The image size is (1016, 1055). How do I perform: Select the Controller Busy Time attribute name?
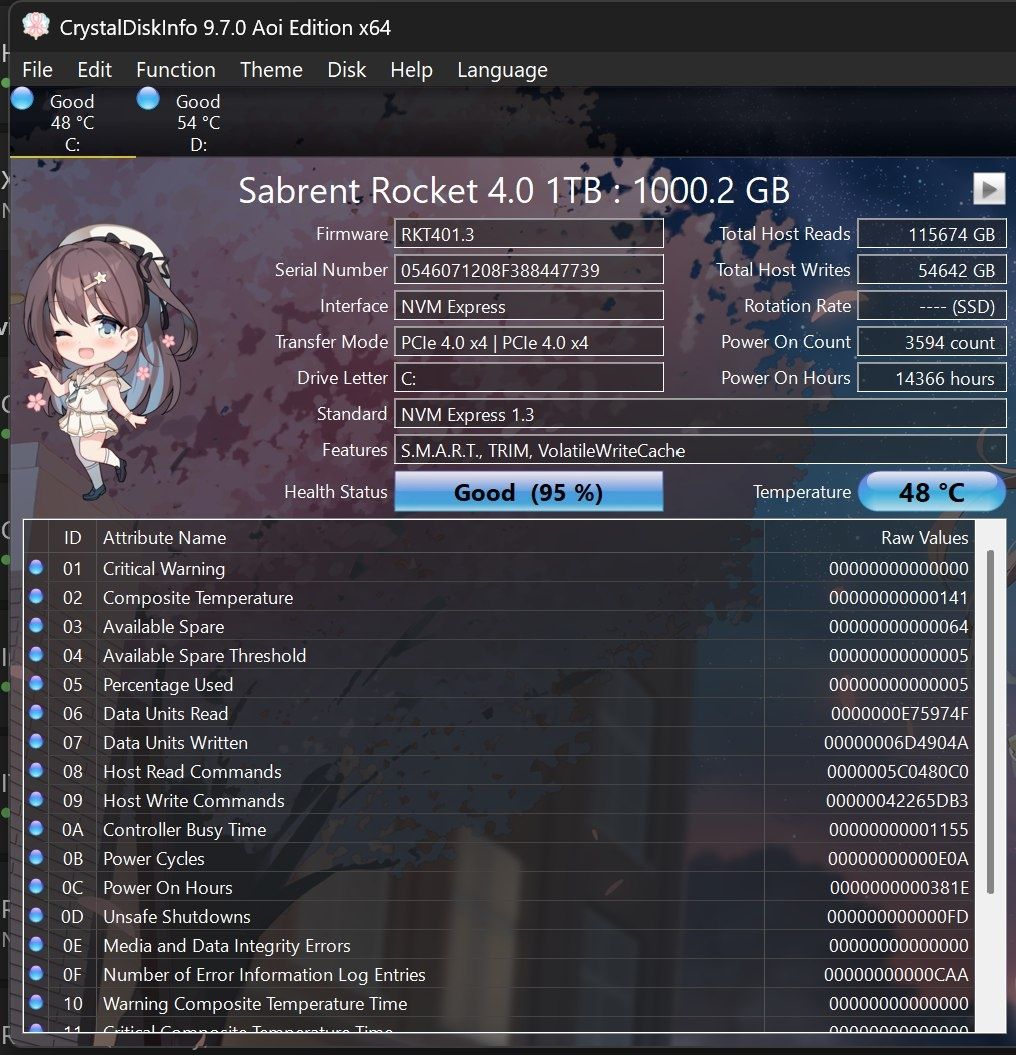pyautogui.click(x=184, y=830)
